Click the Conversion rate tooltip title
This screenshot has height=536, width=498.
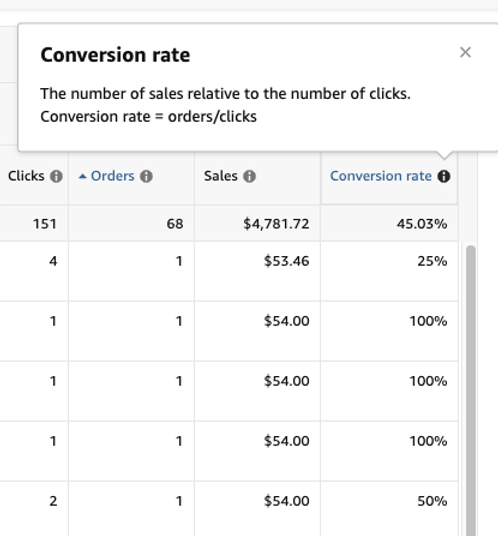point(115,55)
